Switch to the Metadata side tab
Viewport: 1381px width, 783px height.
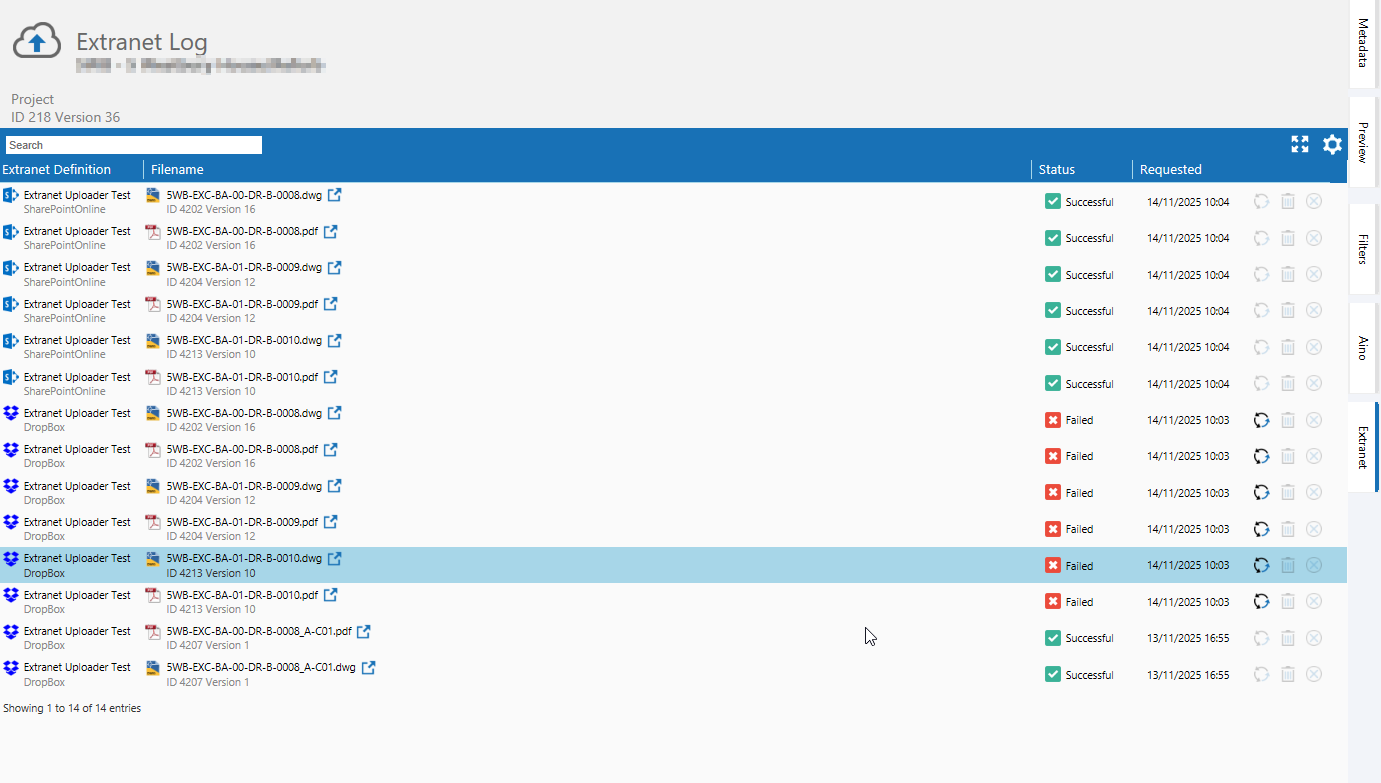pyautogui.click(x=1363, y=42)
